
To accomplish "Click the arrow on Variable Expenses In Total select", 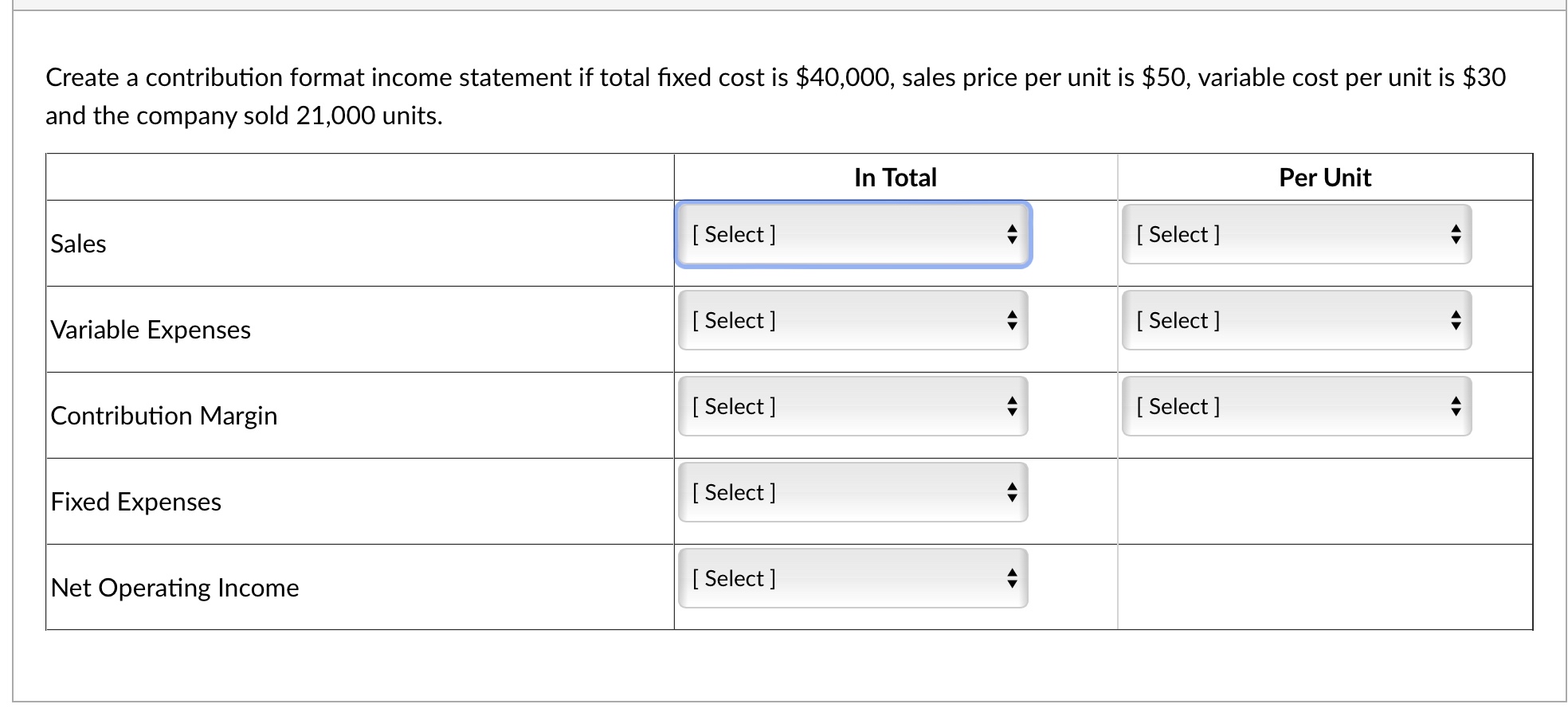I will pos(1011,320).
